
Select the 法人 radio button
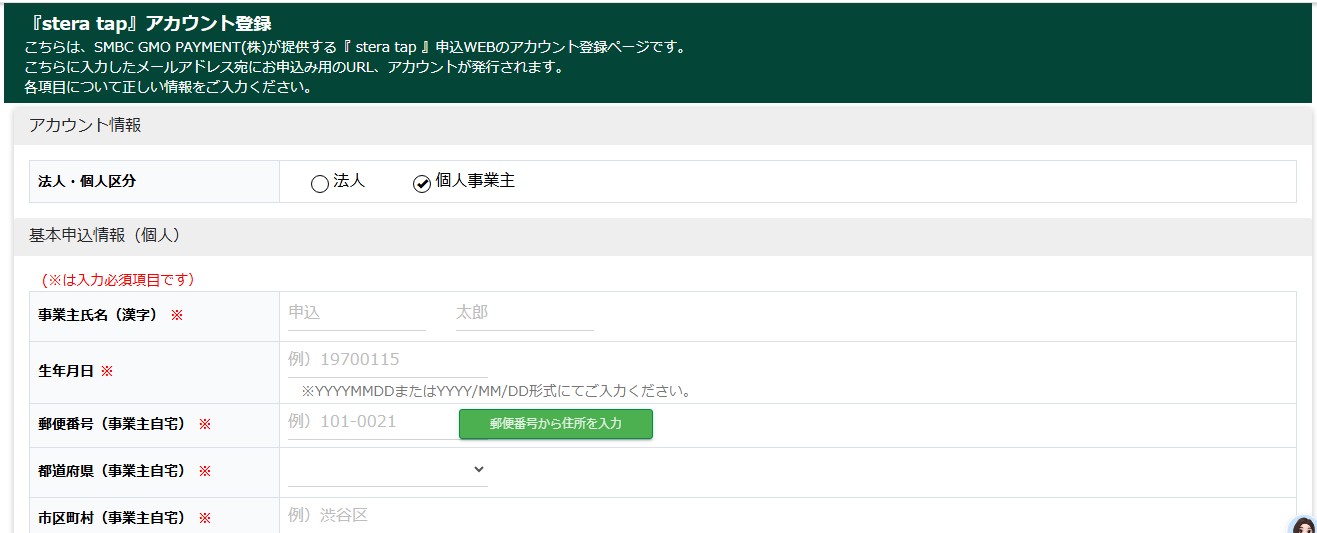click(320, 184)
